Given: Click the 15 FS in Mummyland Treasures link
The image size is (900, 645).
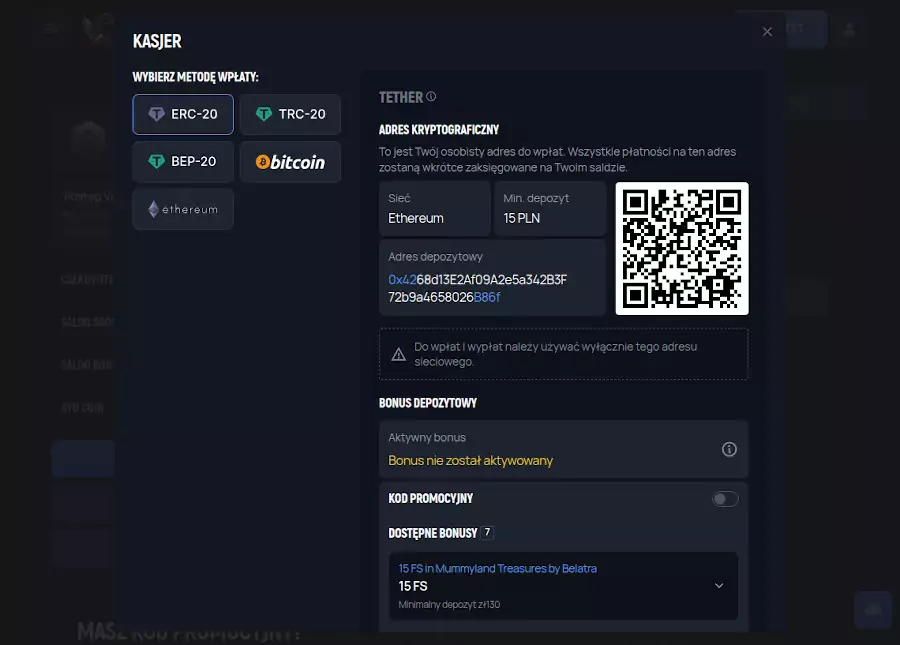Looking at the screenshot, I should tap(497, 568).
